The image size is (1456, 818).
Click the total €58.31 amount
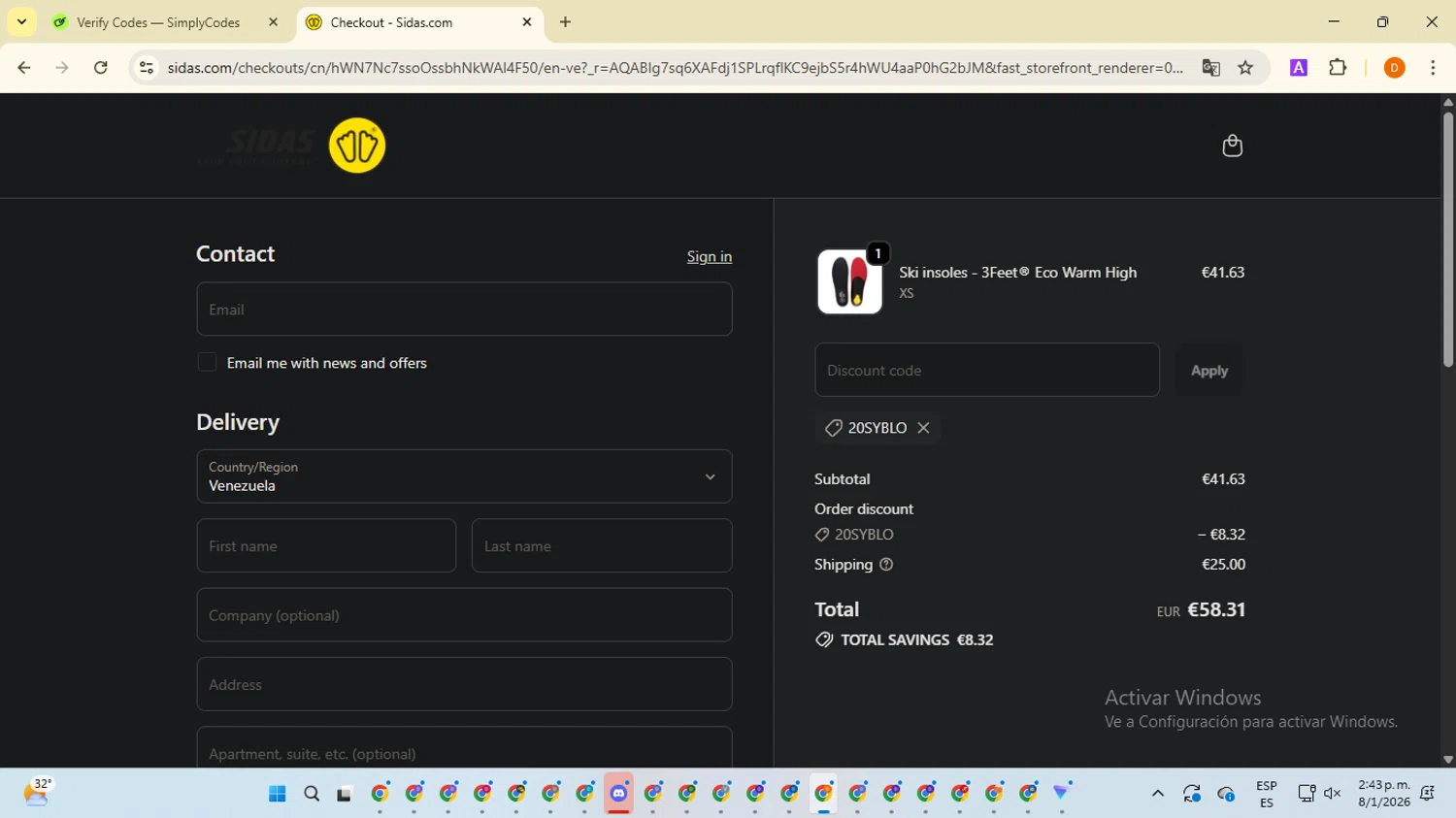pyautogui.click(x=1216, y=610)
